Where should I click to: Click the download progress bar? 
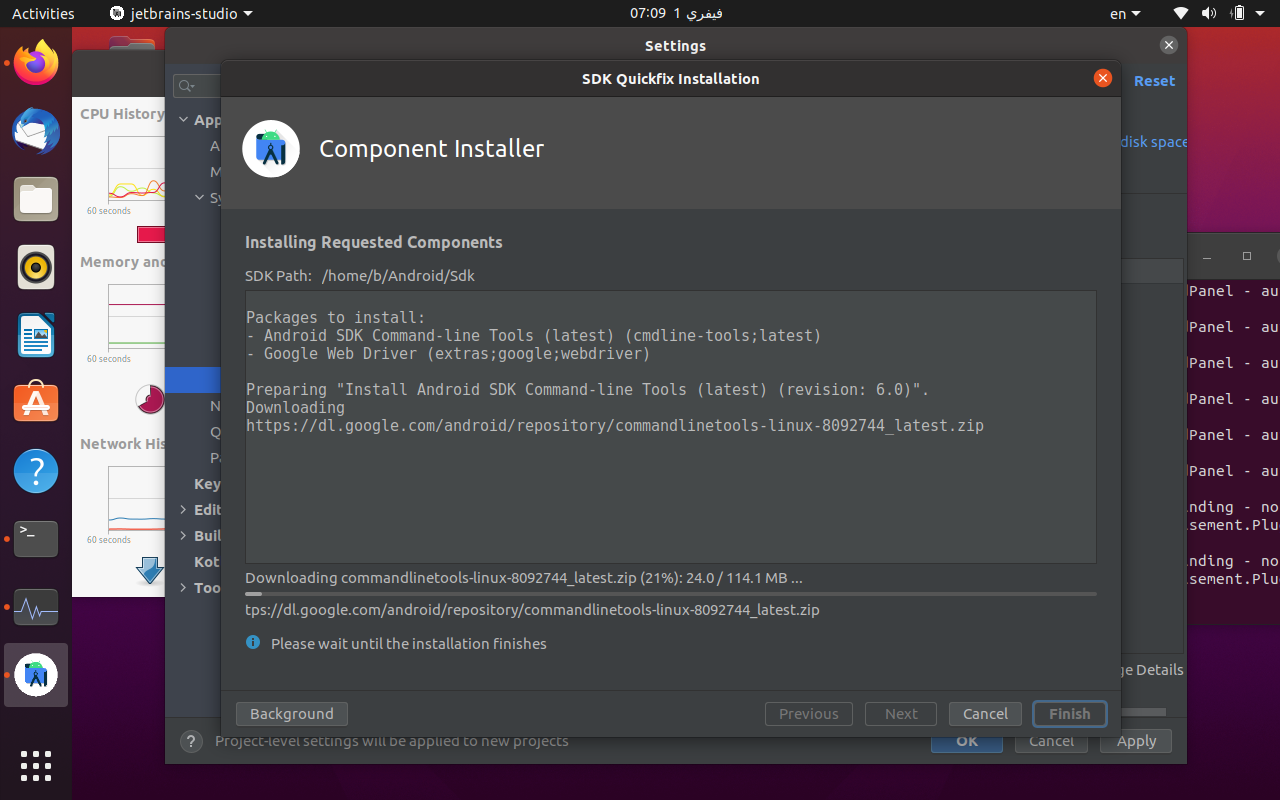[x=671, y=594]
